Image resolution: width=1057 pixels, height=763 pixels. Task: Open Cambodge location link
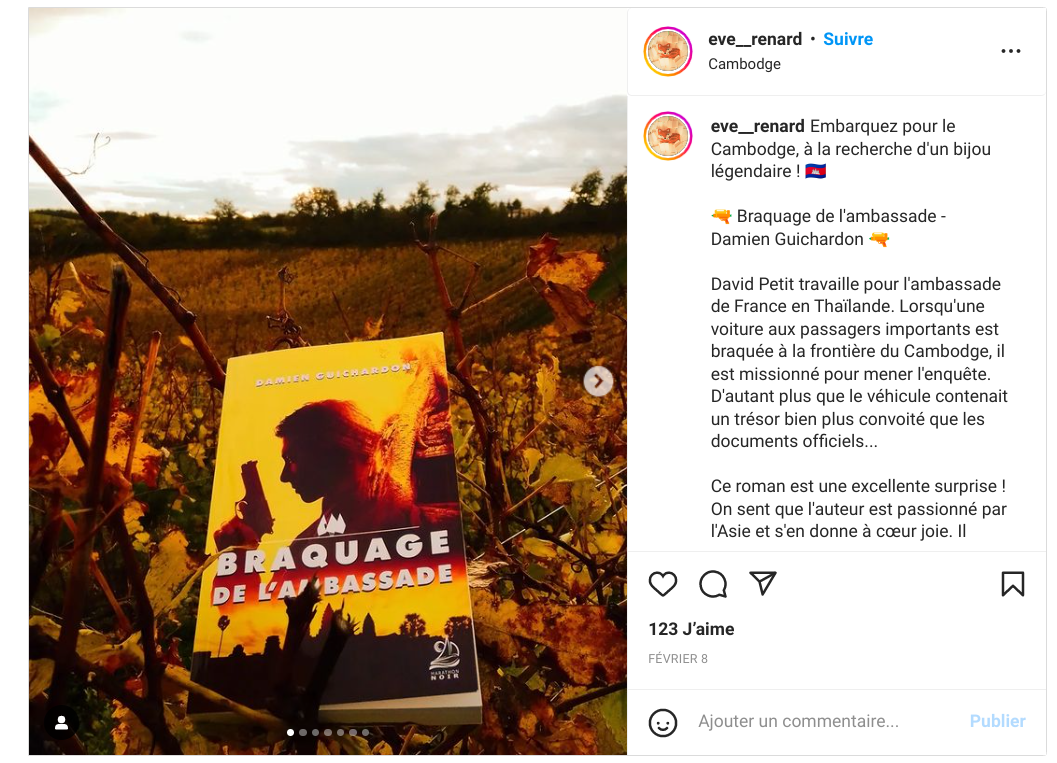(x=744, y=64)
